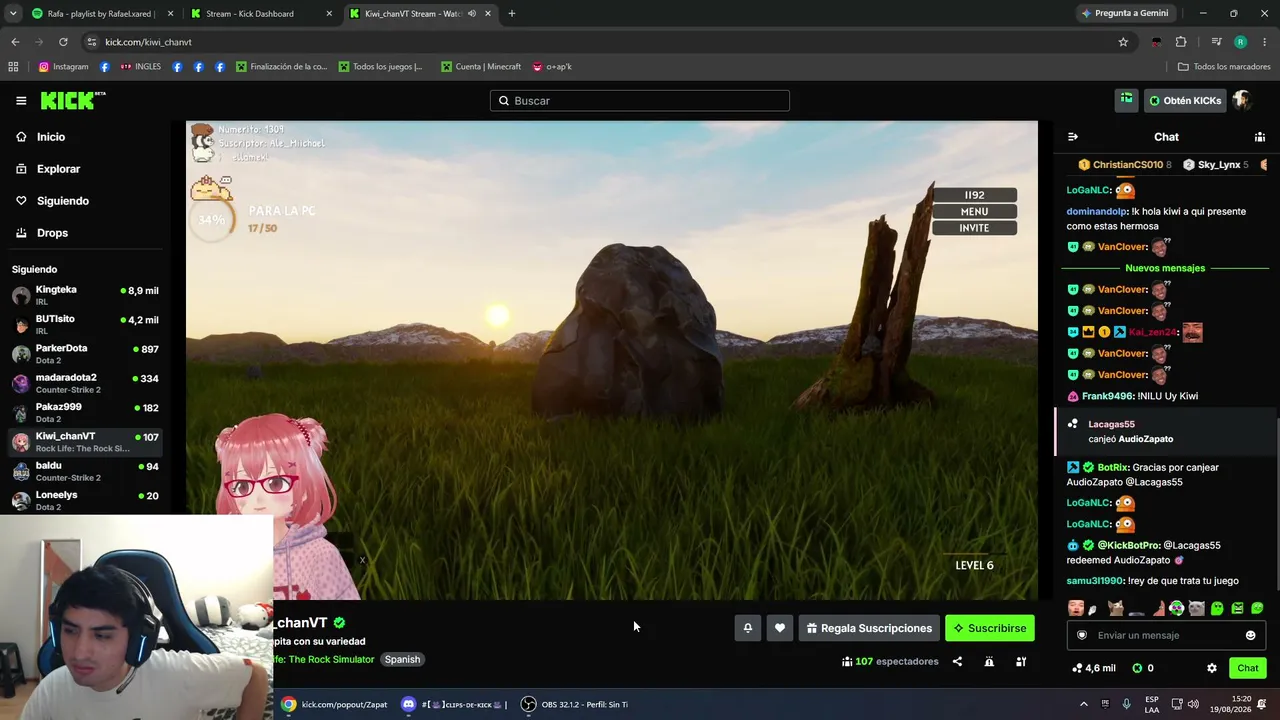This screenshot has height=720, width=1280.
Task: Send message with the green Chat button
Action: (1248, 668)
